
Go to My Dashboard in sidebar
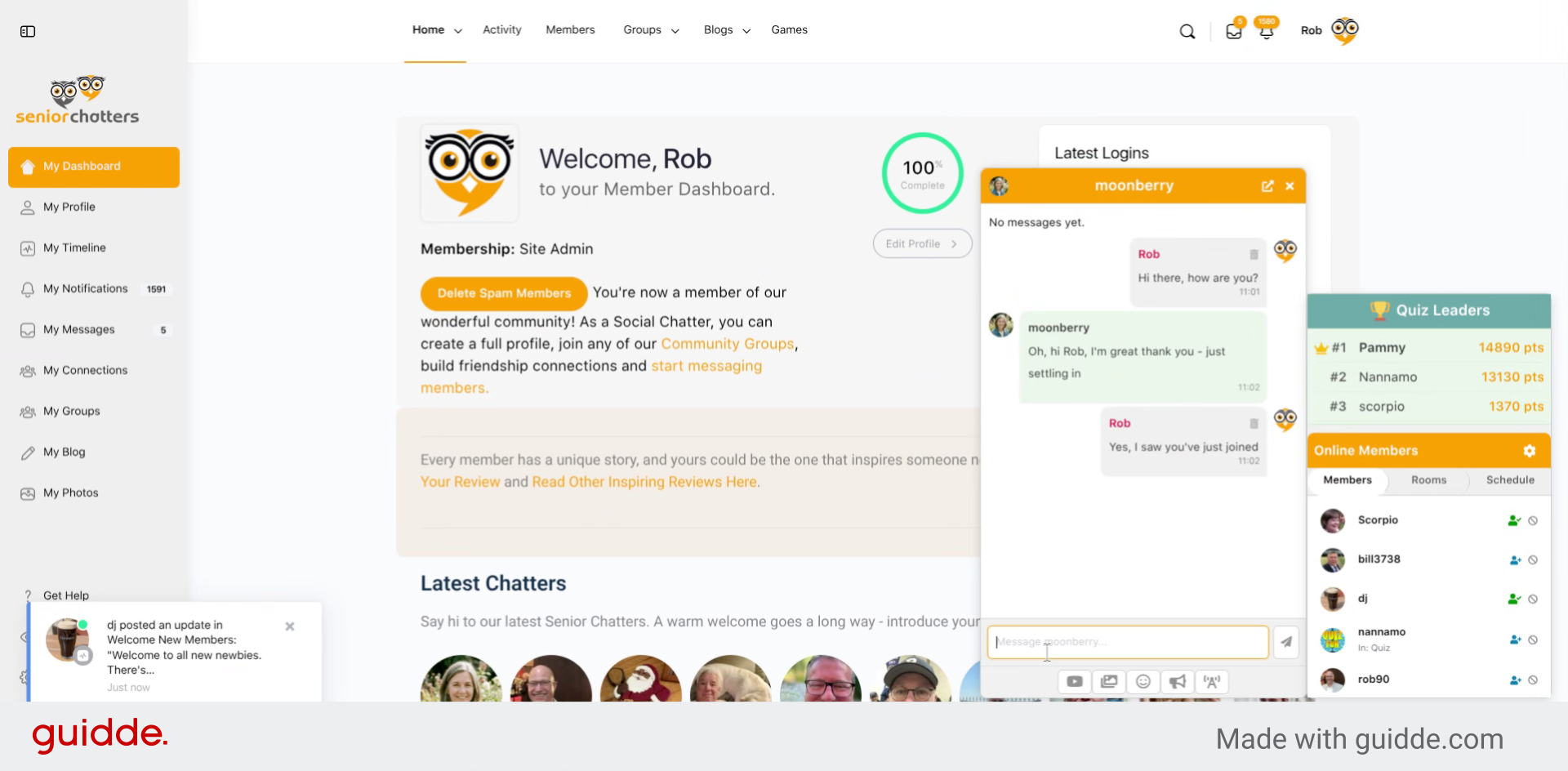tap(94, 167)
